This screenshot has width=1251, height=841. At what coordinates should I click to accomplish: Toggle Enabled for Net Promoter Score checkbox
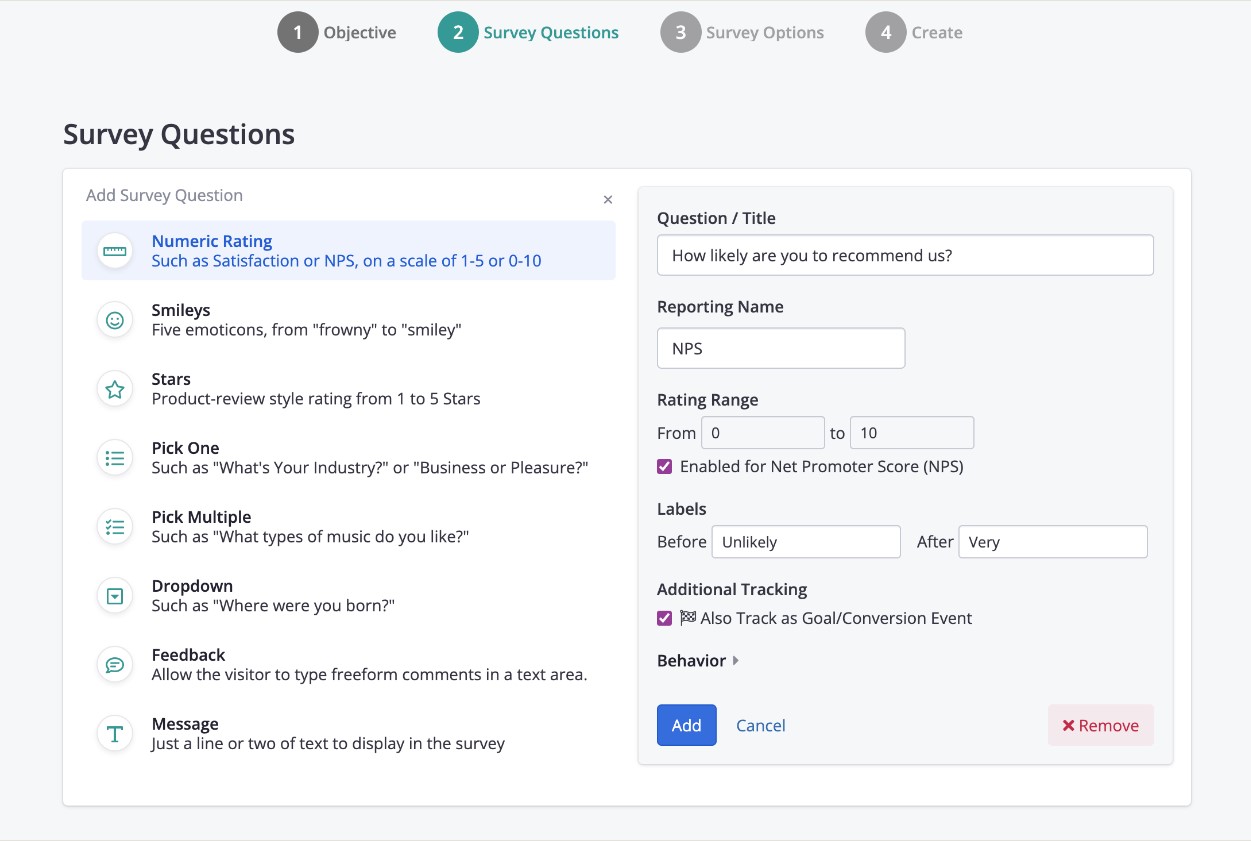click(664, 466)
